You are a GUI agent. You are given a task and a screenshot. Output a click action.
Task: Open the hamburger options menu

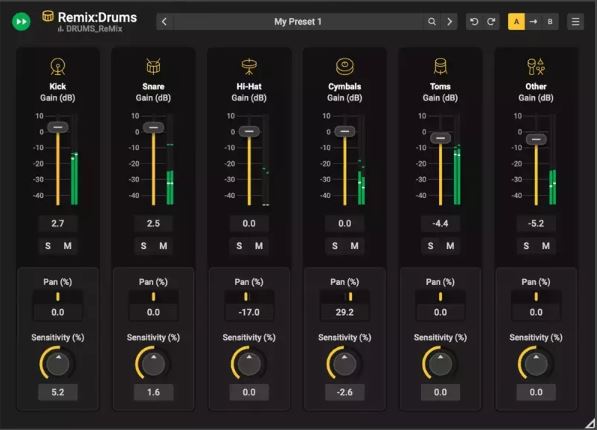(575, 22)
